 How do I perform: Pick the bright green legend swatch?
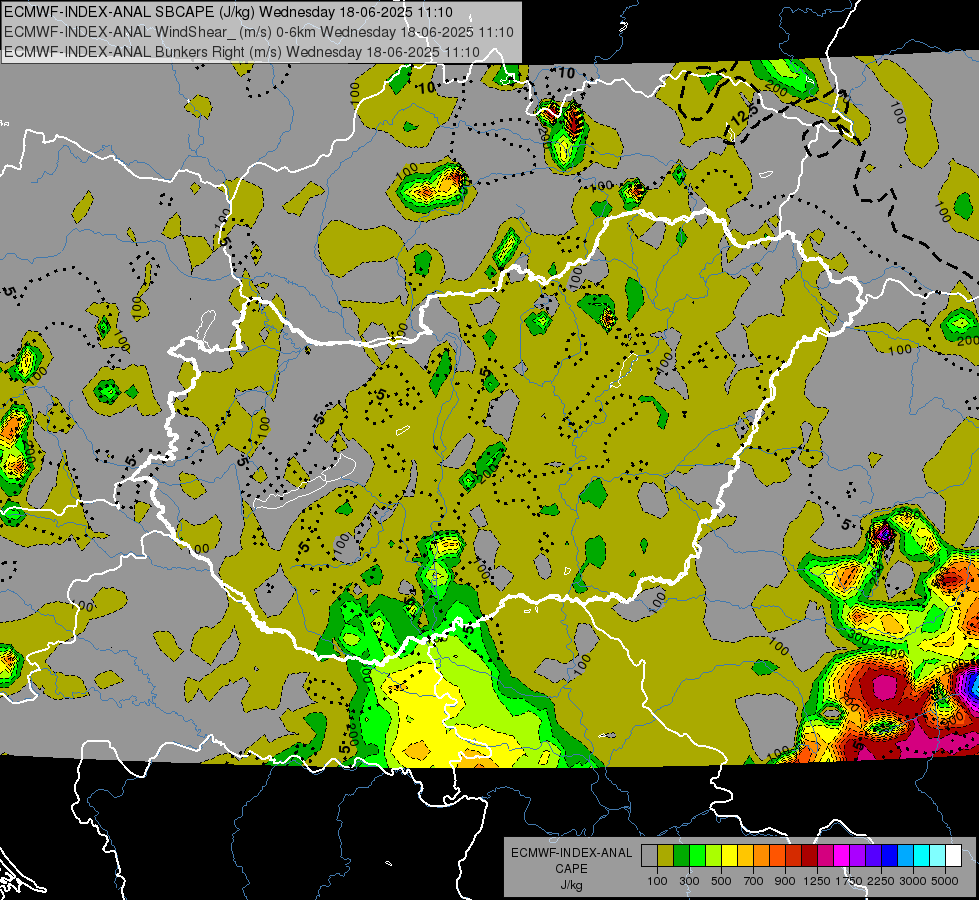click(x=697, y=856)
